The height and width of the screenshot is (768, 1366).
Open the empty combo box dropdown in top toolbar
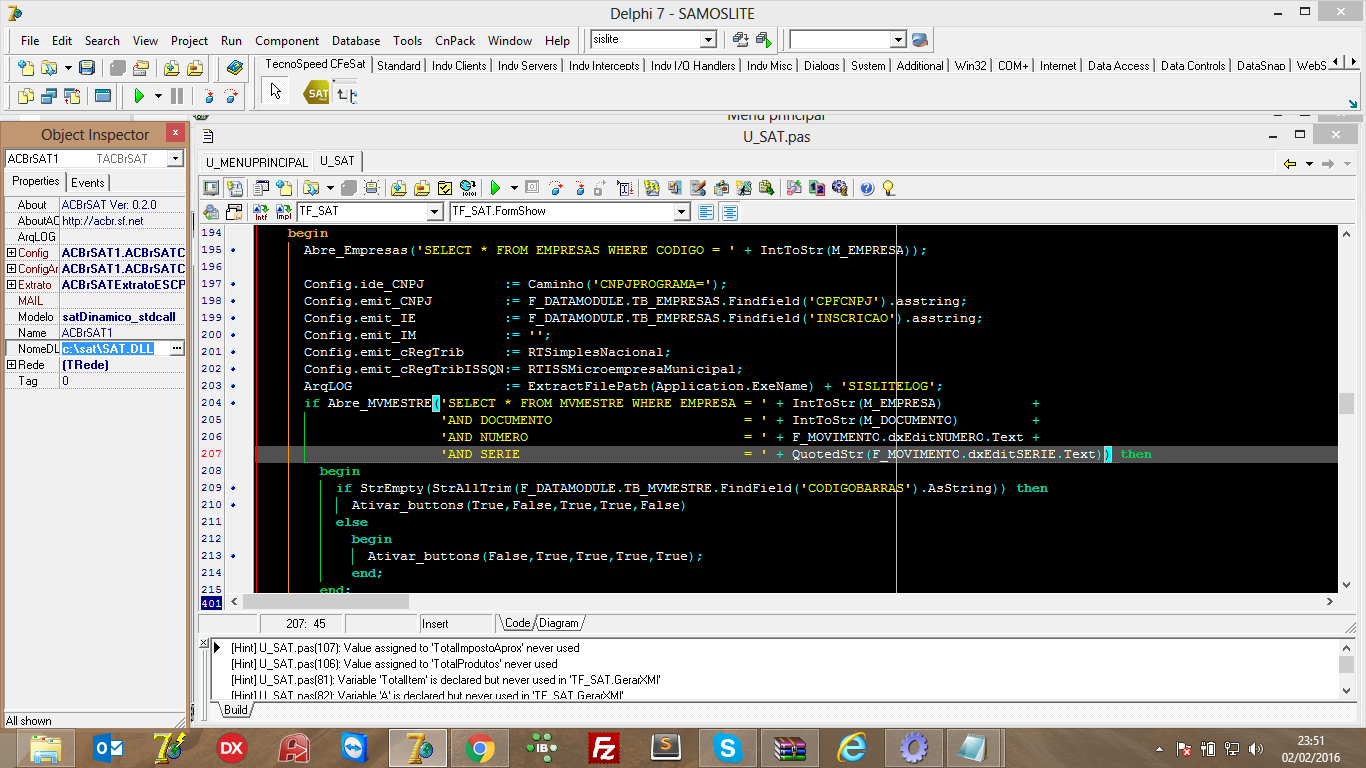point(897,40)
